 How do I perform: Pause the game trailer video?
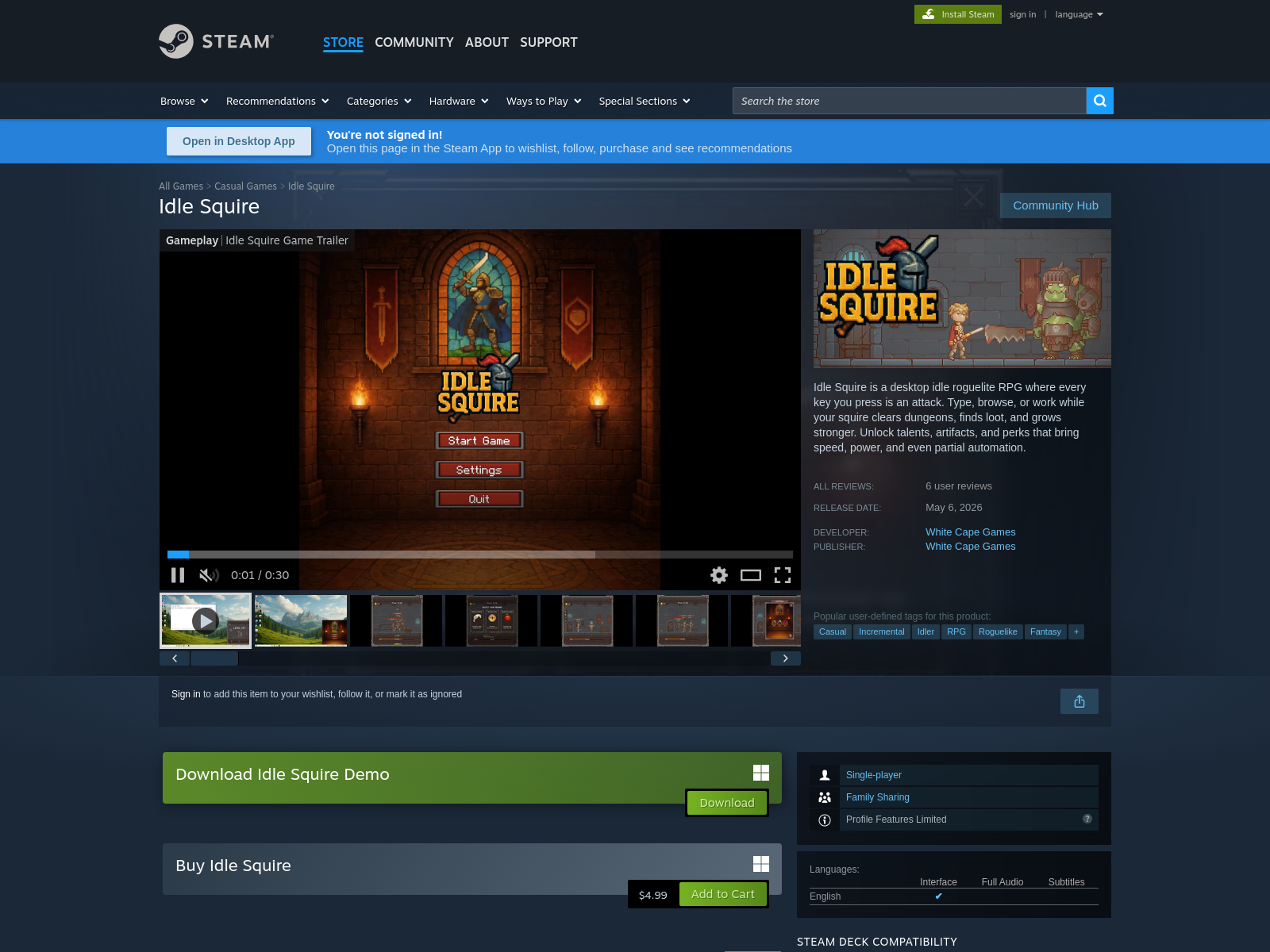(178, 575)
